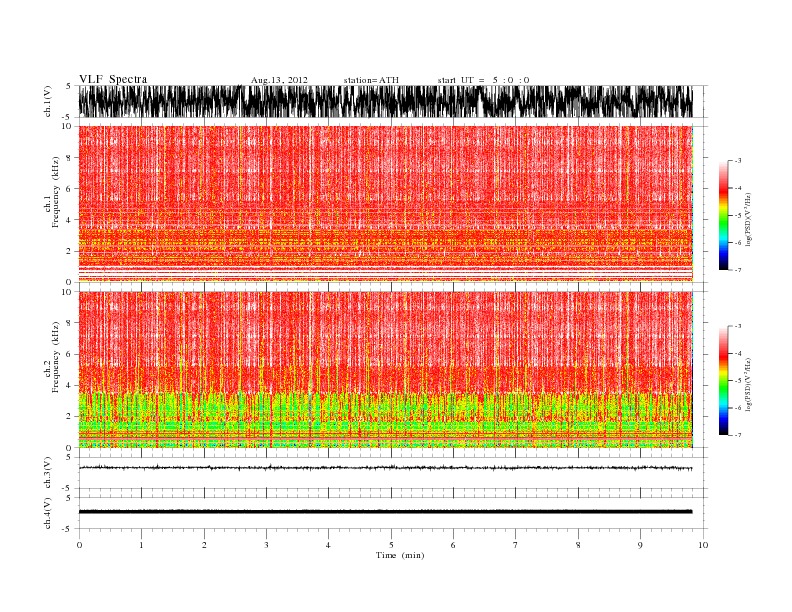Select the Time (min) axis label
Screen dimensions: 792x612
pyautogui.click(x=400, y=555)
